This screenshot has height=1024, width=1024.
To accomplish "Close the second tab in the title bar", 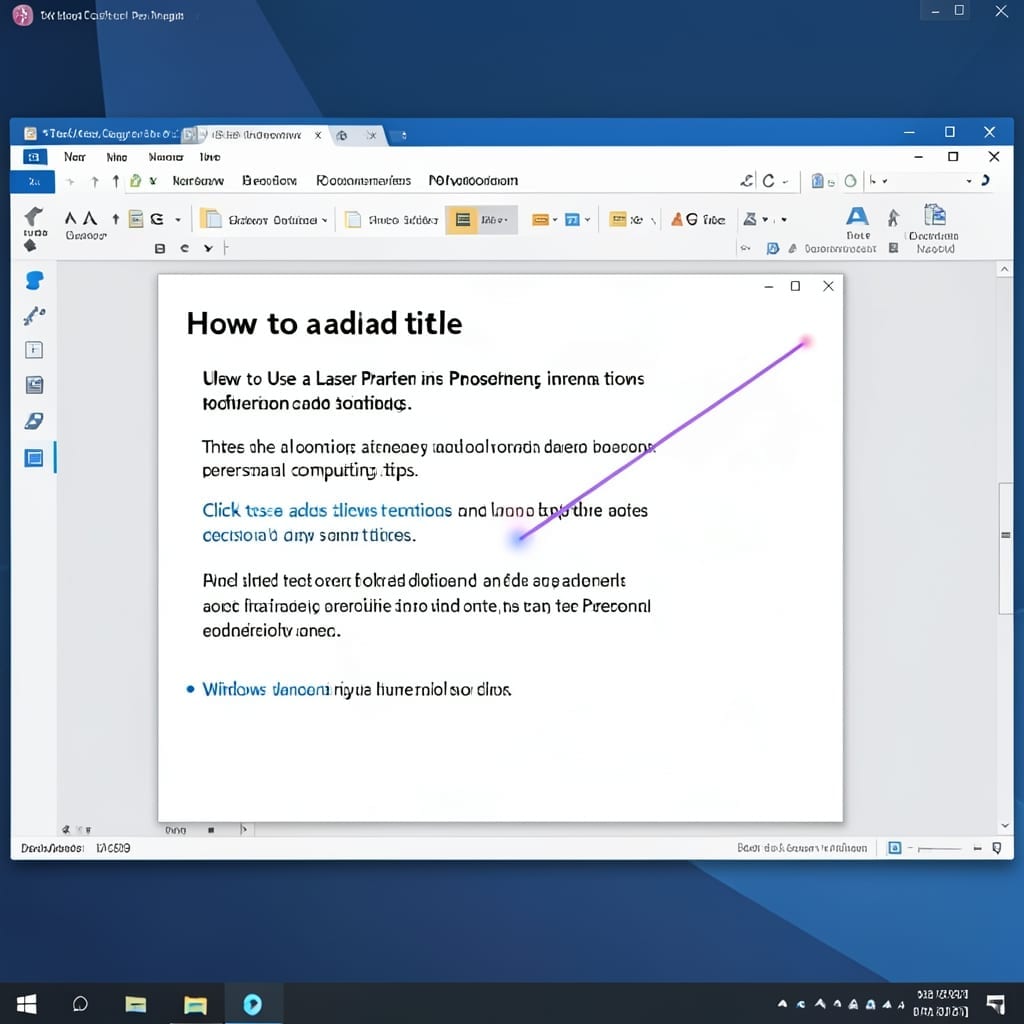I will (318, 135).
